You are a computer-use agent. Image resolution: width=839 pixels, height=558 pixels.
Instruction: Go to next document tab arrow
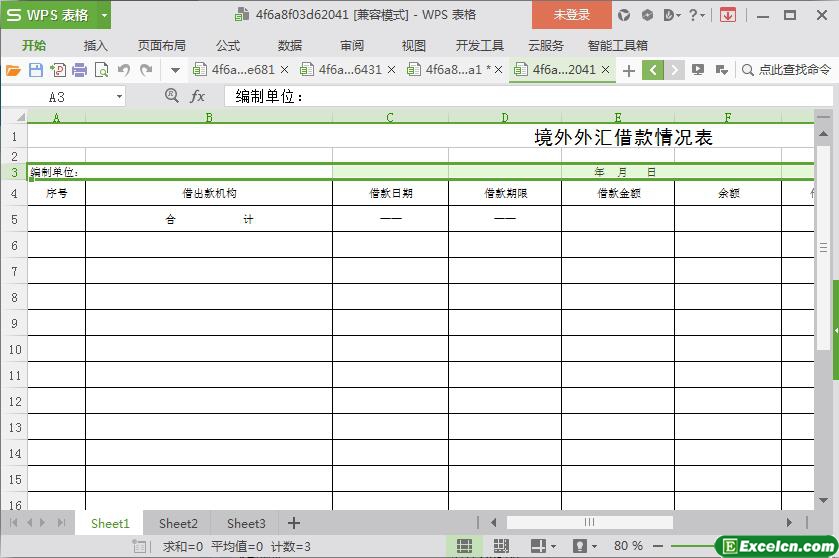click(674, 70)
